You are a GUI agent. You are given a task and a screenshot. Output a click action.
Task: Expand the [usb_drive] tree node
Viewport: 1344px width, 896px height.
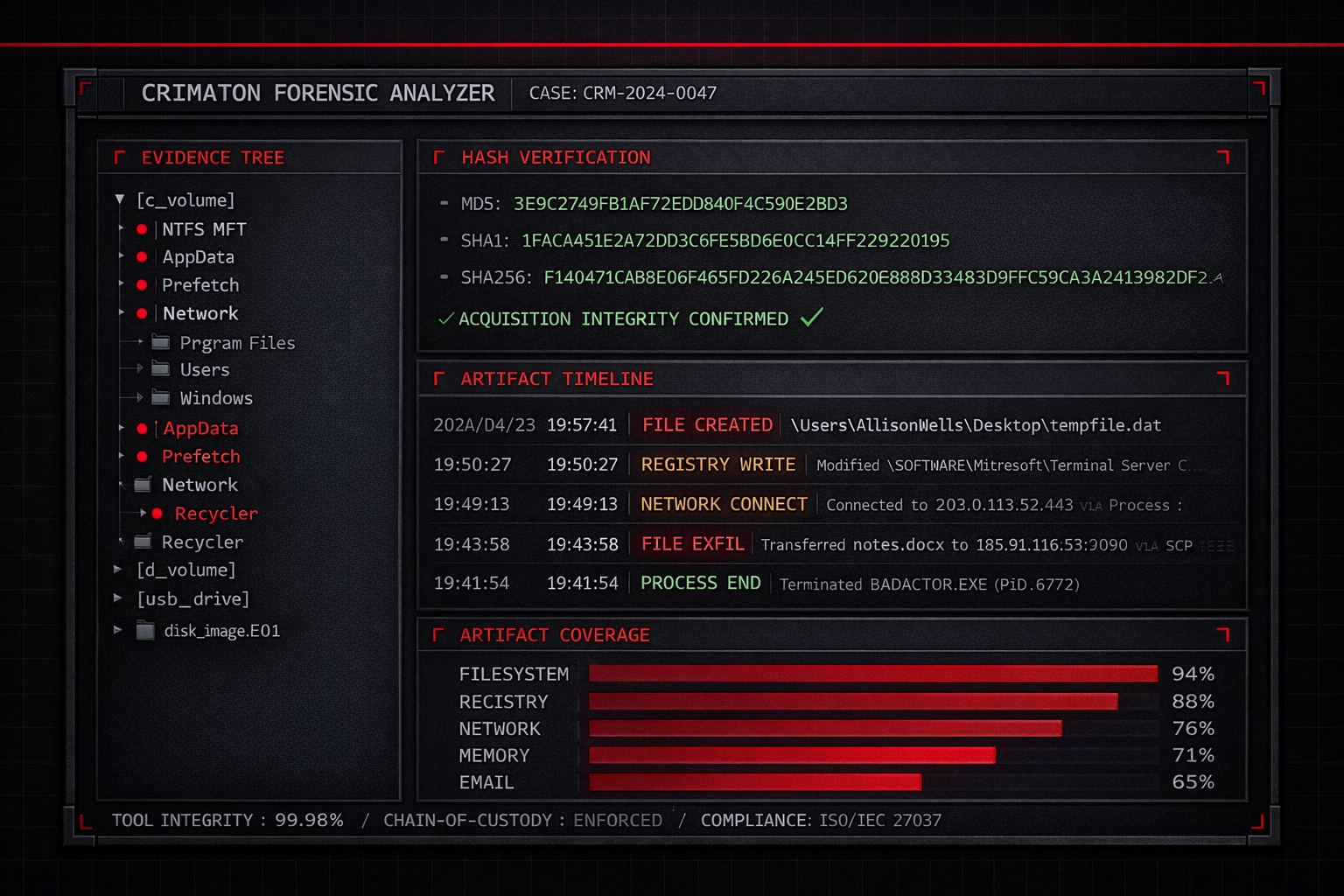tap(119, 598)
